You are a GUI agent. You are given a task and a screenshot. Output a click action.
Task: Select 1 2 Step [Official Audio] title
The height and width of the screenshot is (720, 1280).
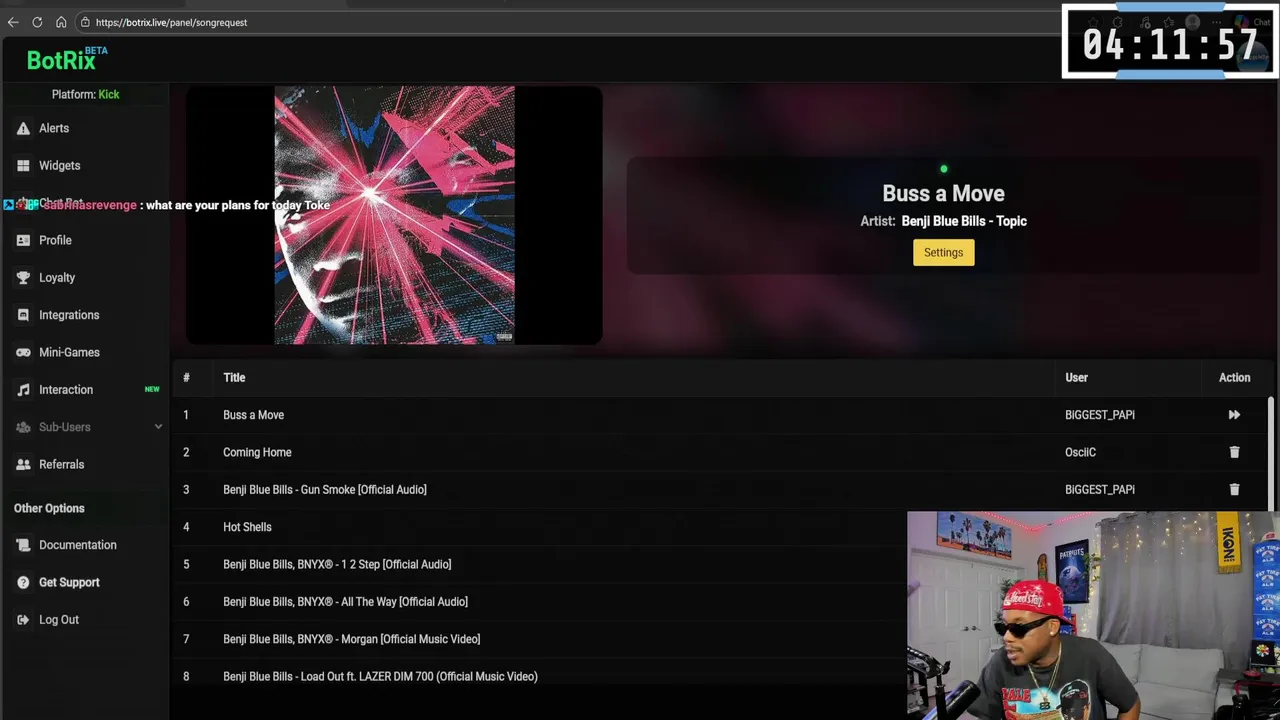(x=337, y=564)
